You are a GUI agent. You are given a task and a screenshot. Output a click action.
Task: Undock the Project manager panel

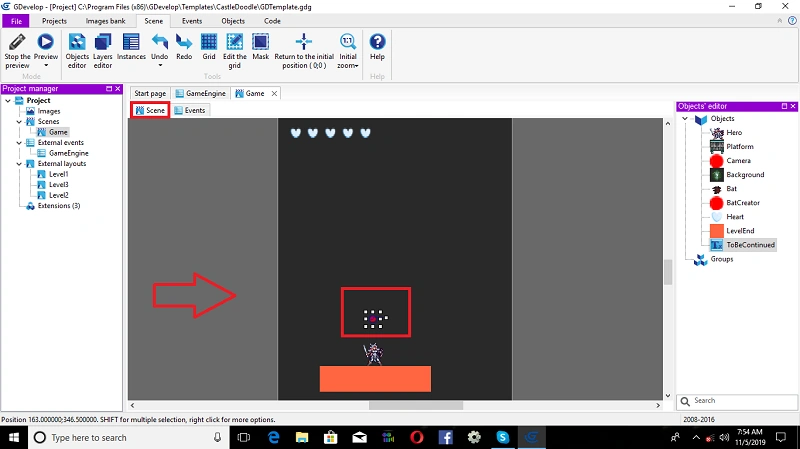pyautogui.click(x=109, y=89)
